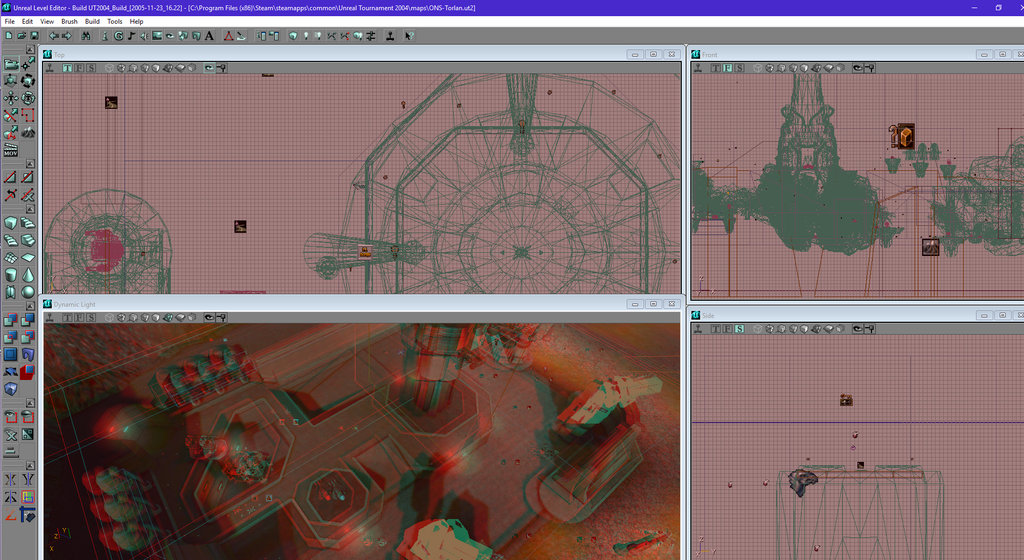Activate the Actor Scaling tool
Image resolution: width=1024 pixels, height=560 pixels.
click(11, 81)
